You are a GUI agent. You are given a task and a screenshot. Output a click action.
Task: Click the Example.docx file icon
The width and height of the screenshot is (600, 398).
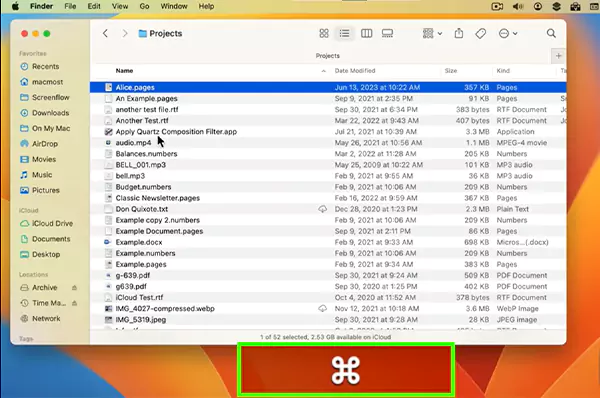pyautogui.click(x=108, y=242)
